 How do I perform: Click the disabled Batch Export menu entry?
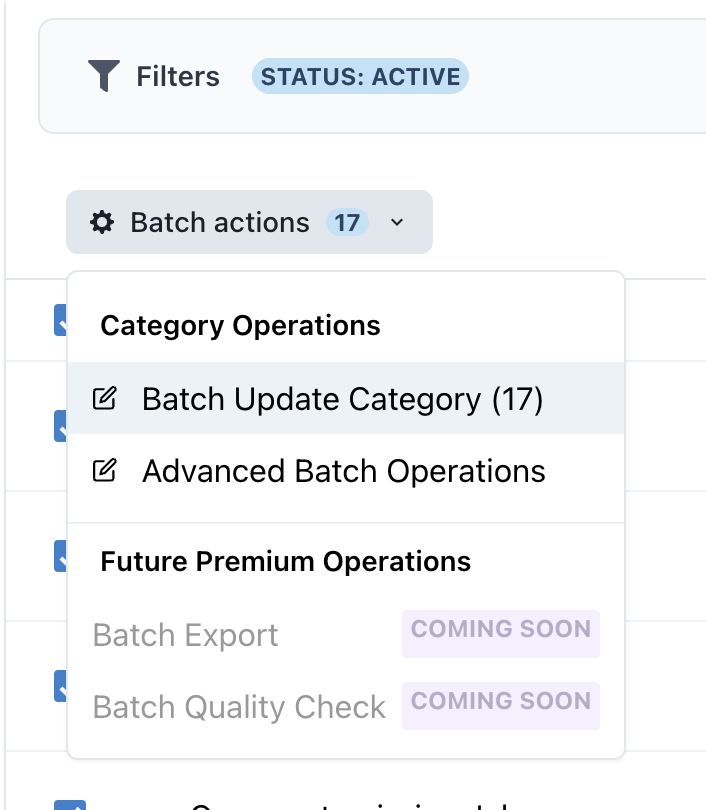pyautogui.click(x=185, y=634)
